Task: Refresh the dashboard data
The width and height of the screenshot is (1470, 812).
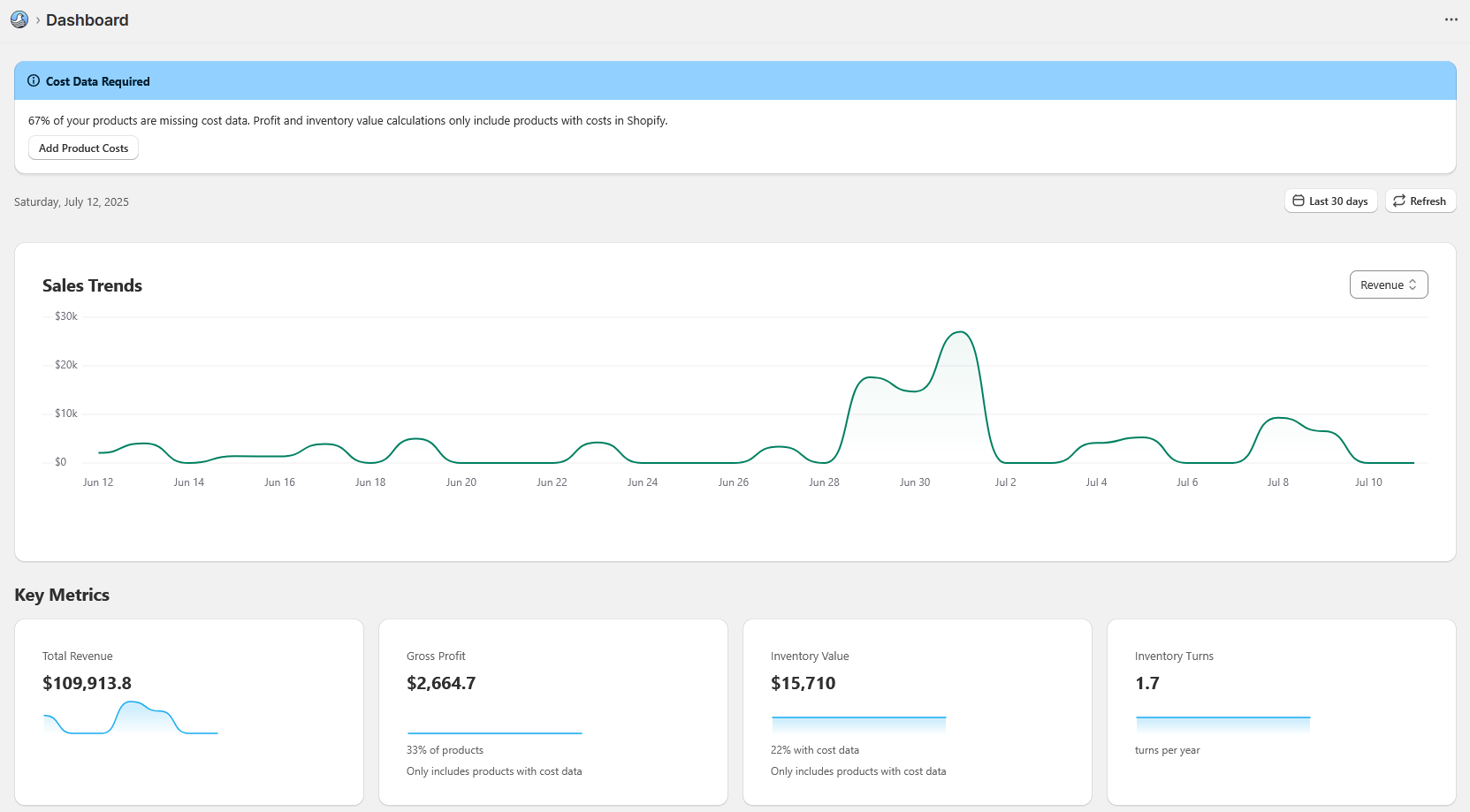Action: tap(1420, 201)
